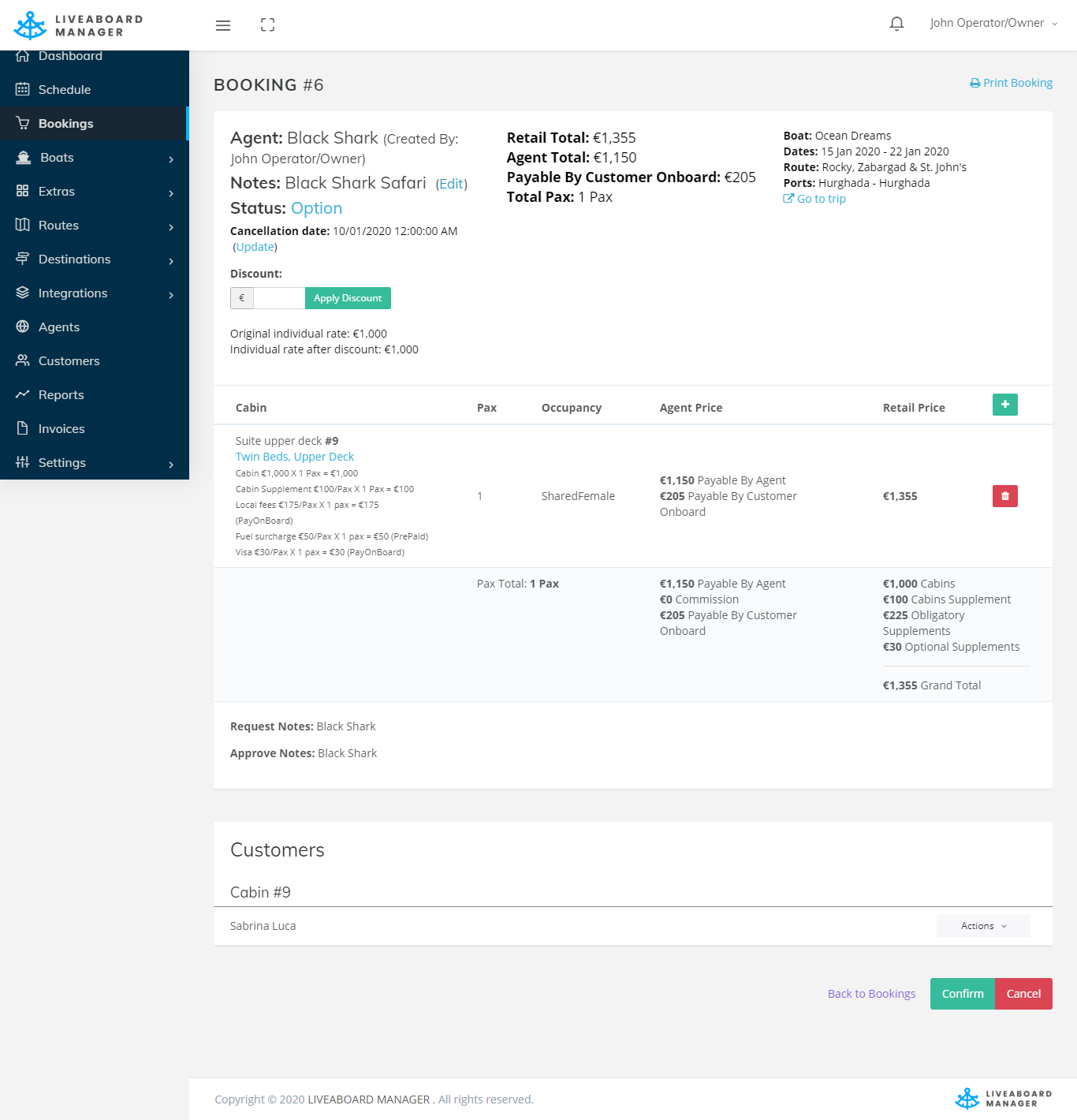Open John Operator/Owner user dropdown

pos(993,24)
